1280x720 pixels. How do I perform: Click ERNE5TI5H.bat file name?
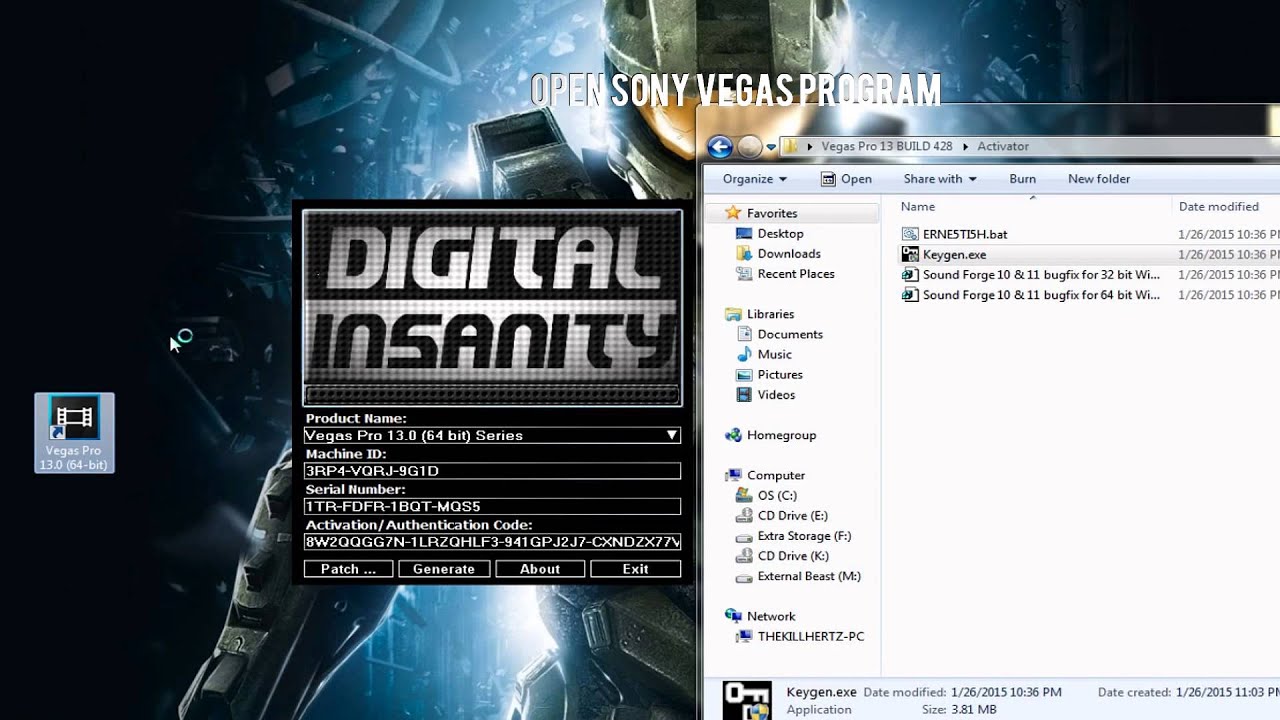965,234
